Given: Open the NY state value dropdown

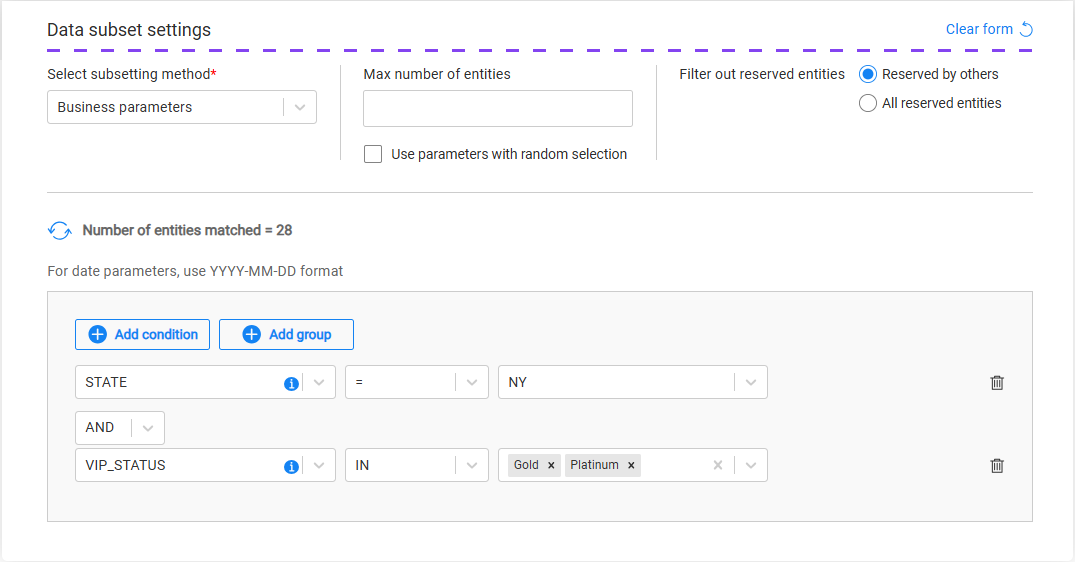Looking at the screenshot, I should point(751,383).
